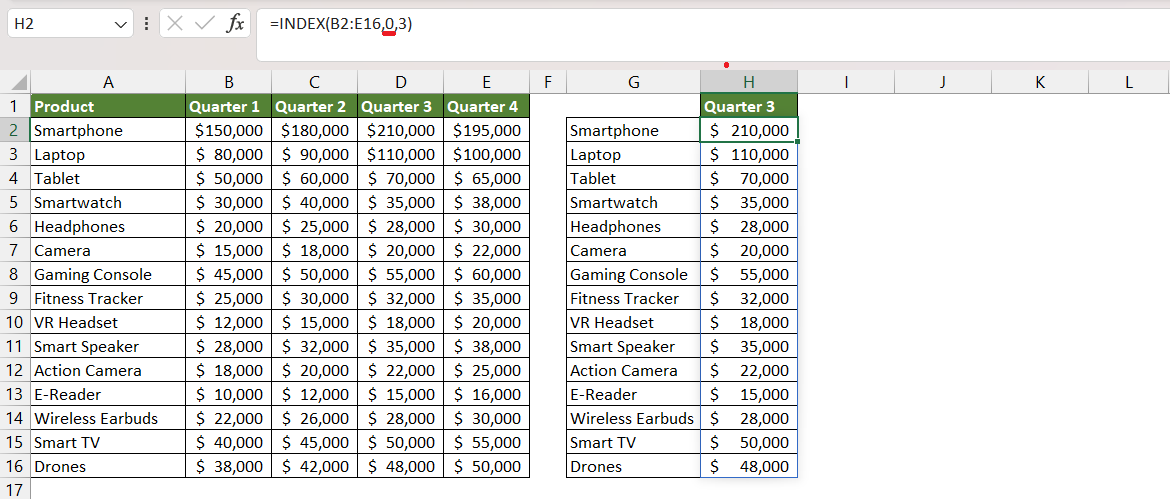This screenshot has height=499, width=1170.
Task: Select E-Reader in column A
Action: (108, 394)
